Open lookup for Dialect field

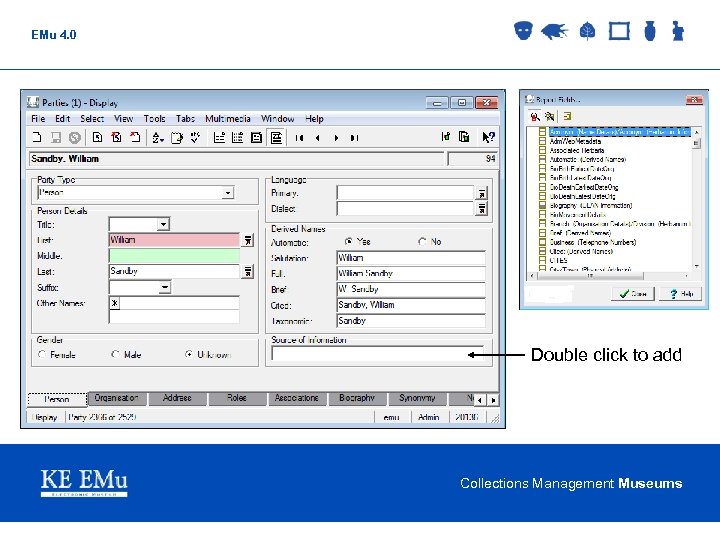click(x=481, y=209)
